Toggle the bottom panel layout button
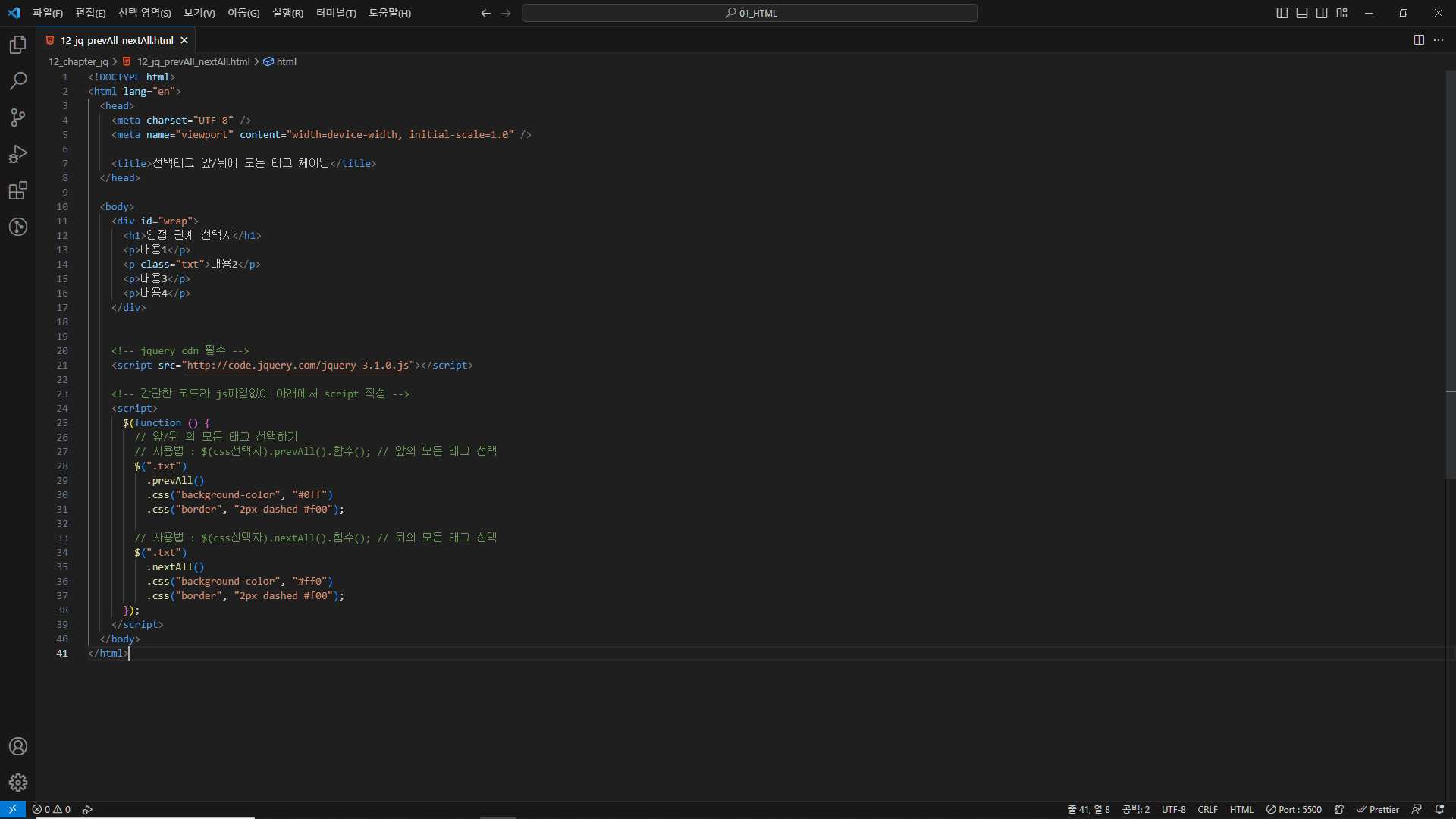Viewport: 1456px width, 819px height. pos(1302,13)
